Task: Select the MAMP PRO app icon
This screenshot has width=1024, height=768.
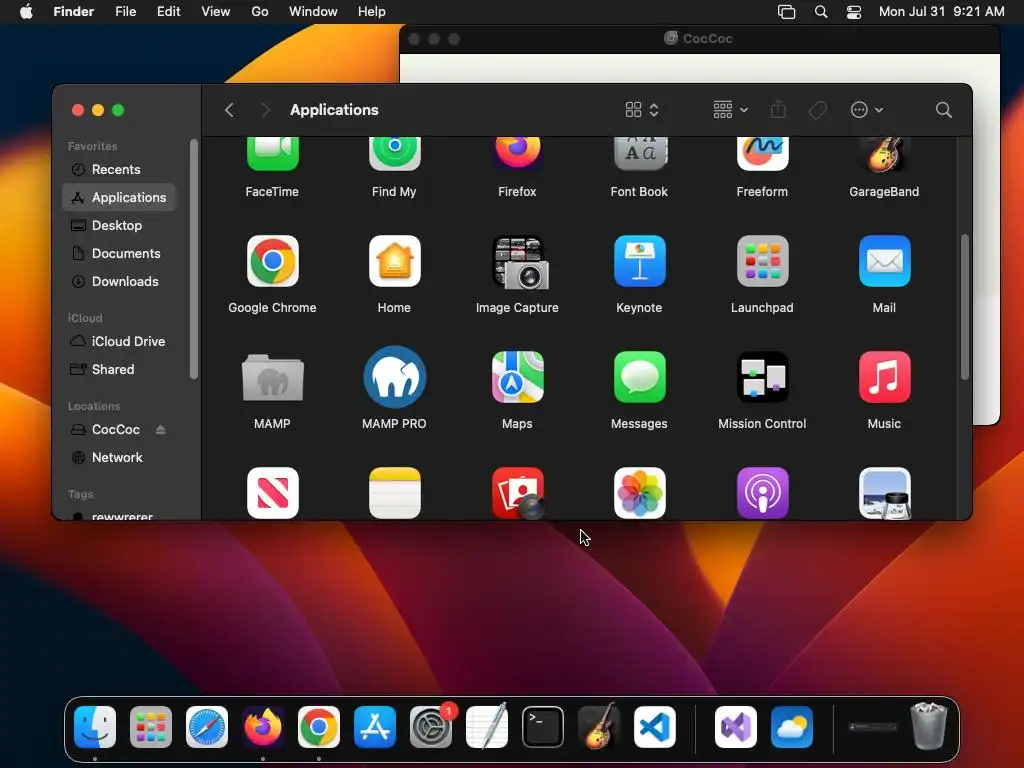Action: (x=394, y=377)
